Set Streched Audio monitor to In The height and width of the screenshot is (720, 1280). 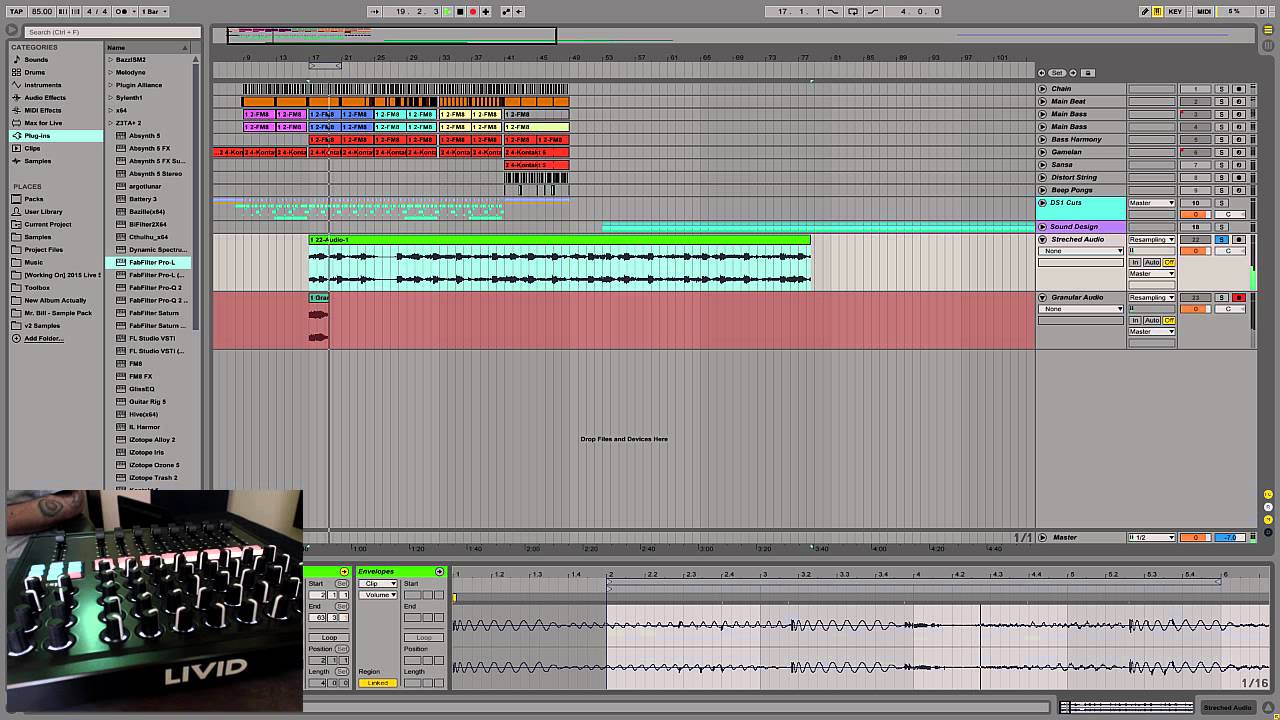(x=1135, y=262)
